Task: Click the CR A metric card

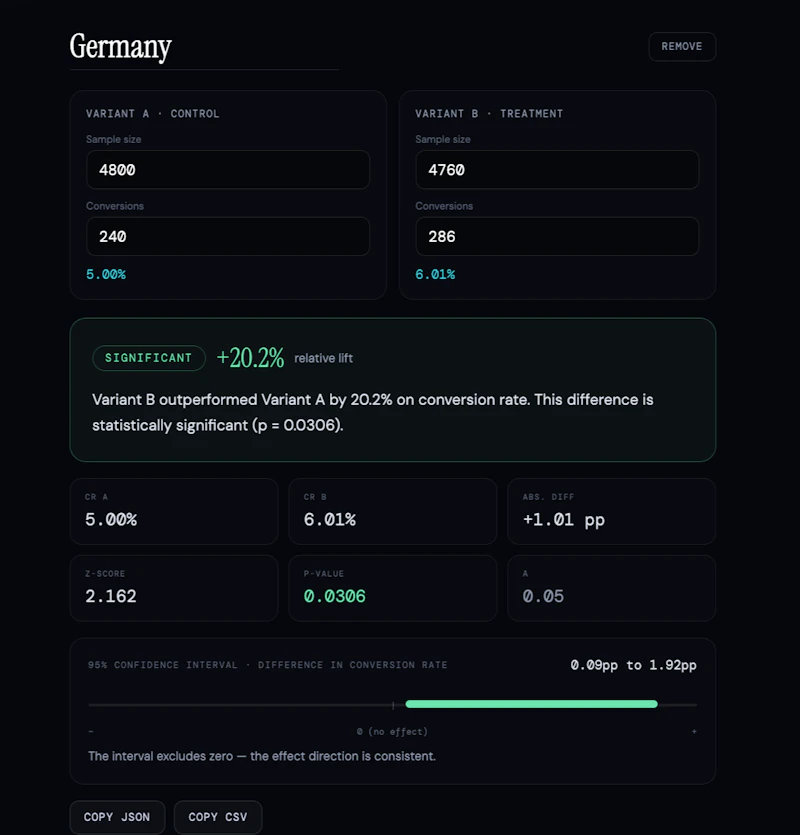Action: click(174, 511)
